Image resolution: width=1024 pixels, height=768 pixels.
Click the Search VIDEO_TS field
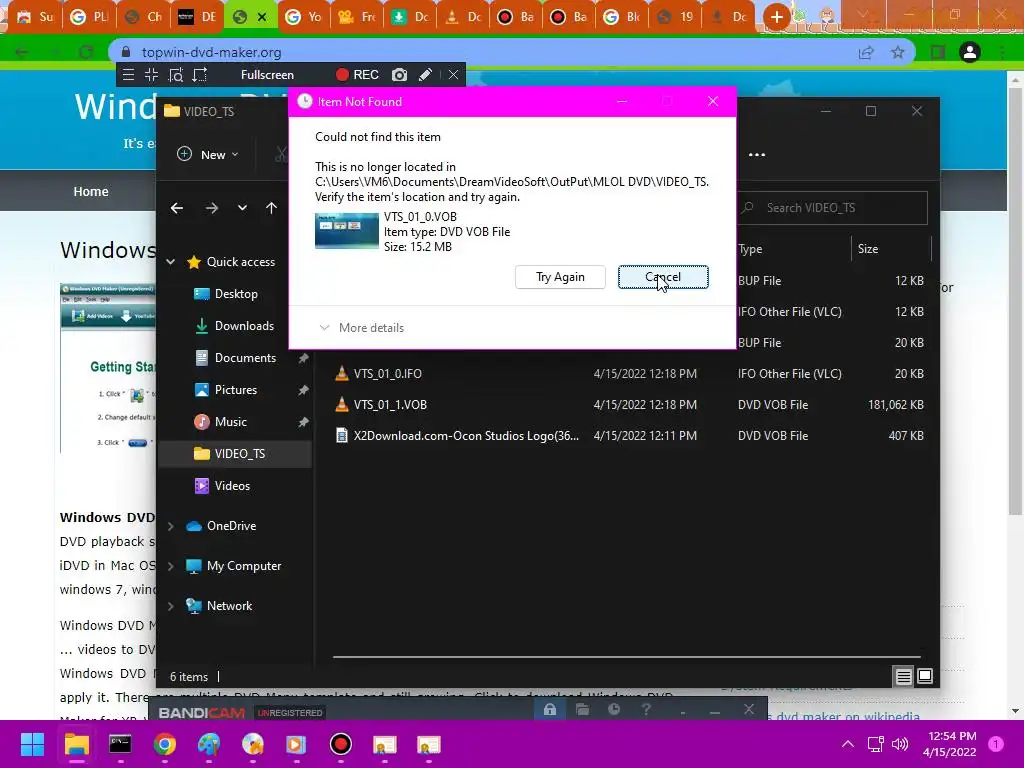[x=833, y=208]
